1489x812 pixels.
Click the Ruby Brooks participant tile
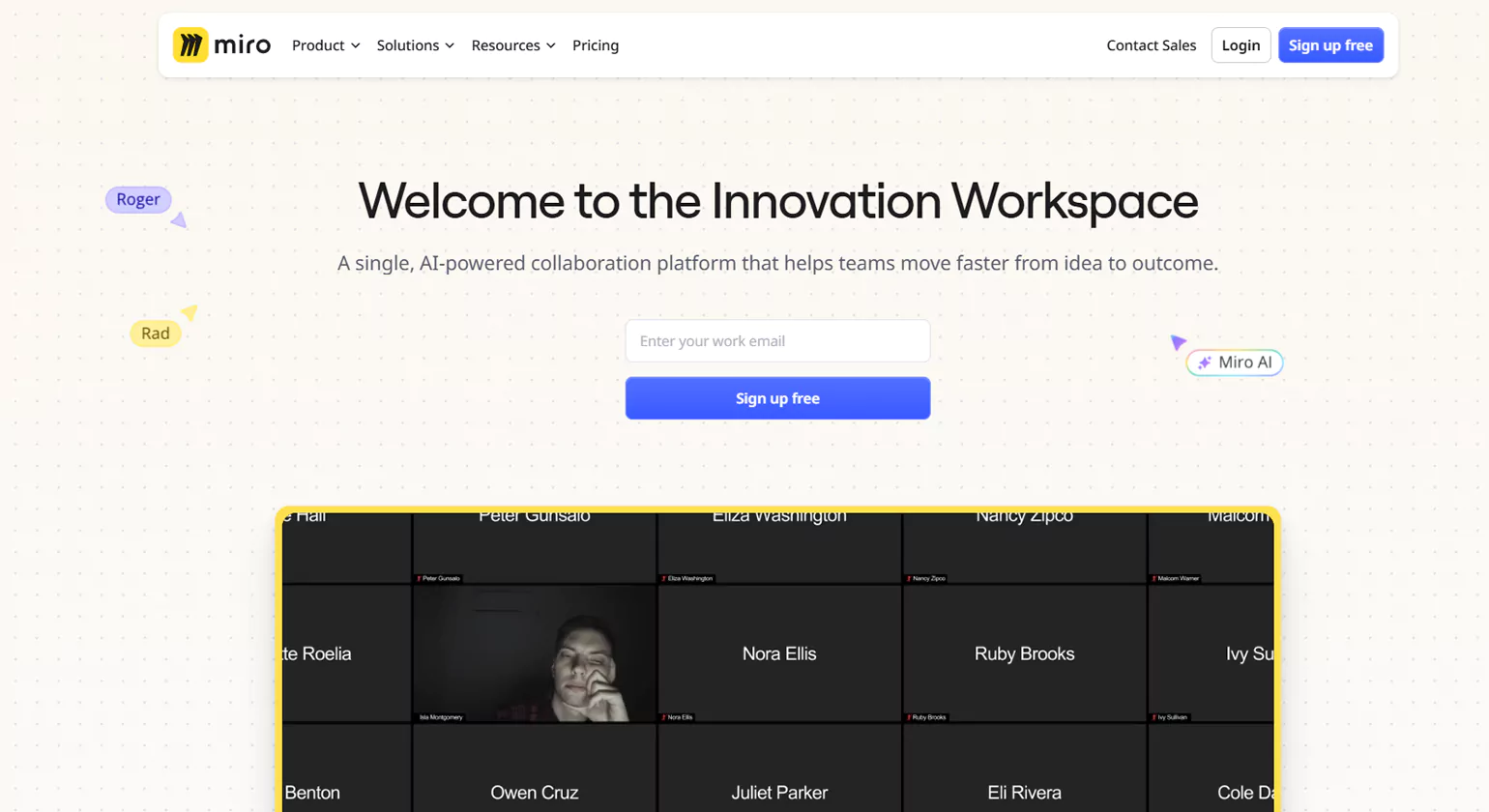point(1024,654)
